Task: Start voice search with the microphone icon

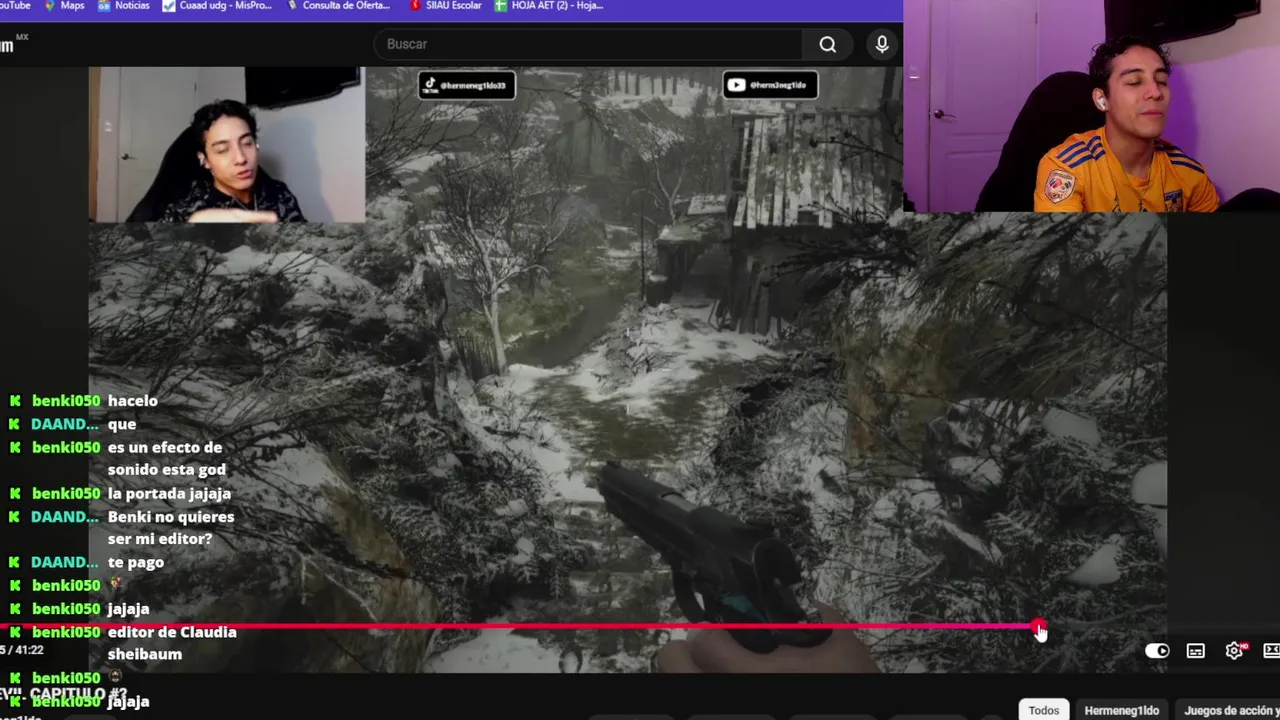Action: [x=882, y=44]
